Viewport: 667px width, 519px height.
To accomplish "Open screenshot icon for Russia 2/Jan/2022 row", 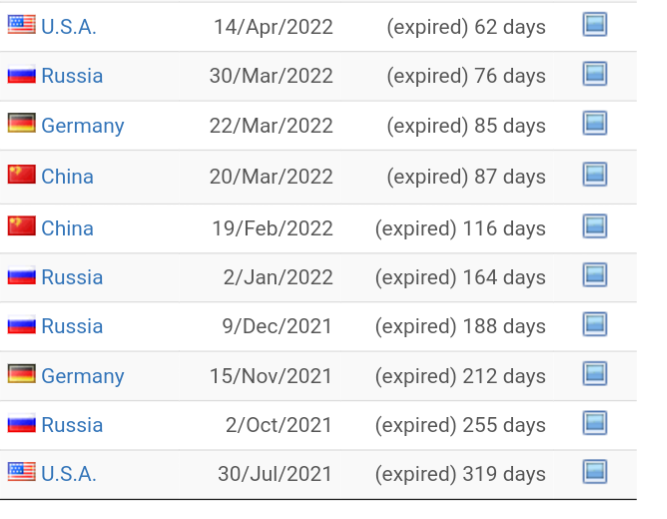I will pyautogui.click(x=594, y=275).
